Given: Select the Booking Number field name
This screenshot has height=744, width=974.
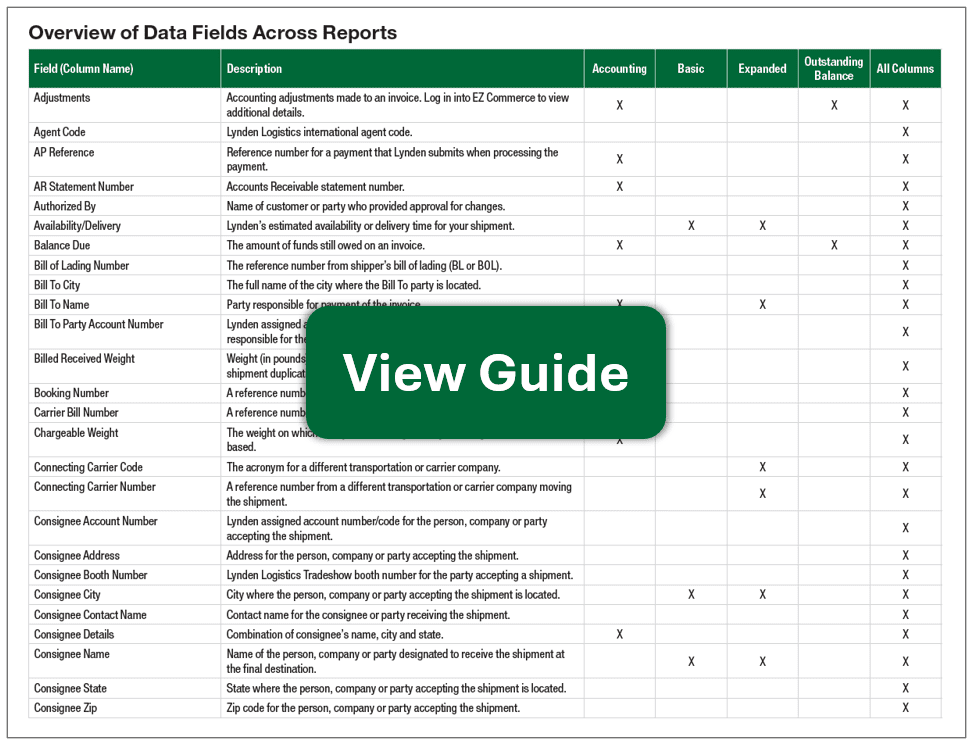Looking at the screenshot, I should pyautogui.click(x=71, y=393).
